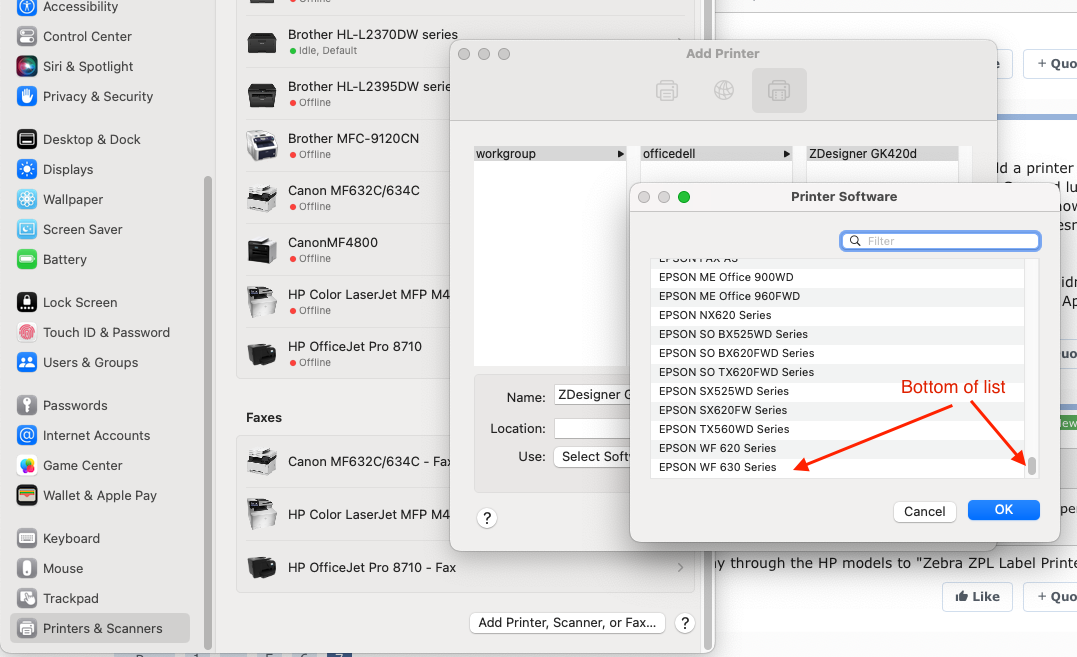Click Printer Software list scrollbar thumb
Image resolution: width=1077 pixels, height=657 pixels.
[1032, 465]
